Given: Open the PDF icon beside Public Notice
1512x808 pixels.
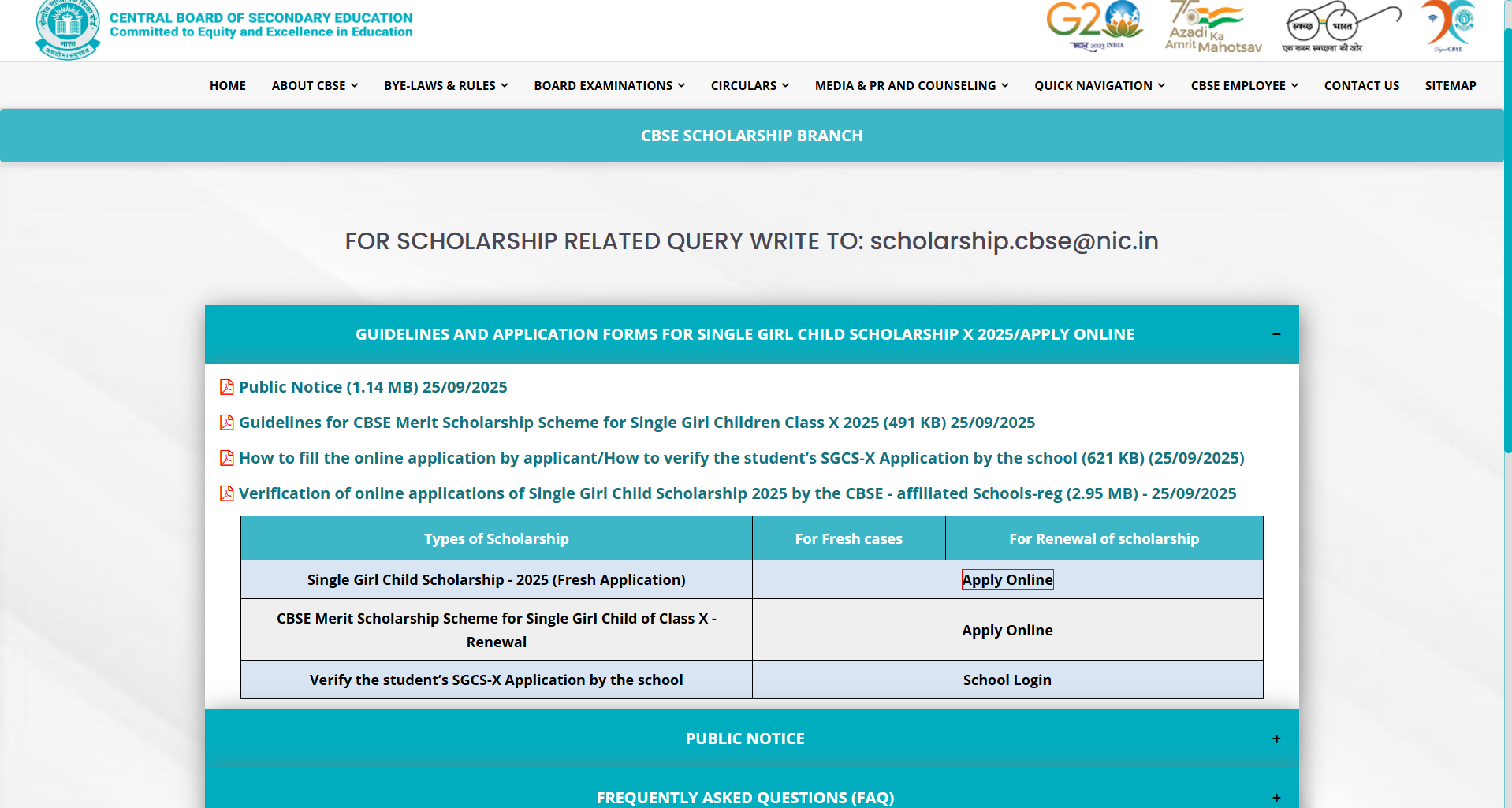Looking at the screenshot, I should [x=227, y=387].
